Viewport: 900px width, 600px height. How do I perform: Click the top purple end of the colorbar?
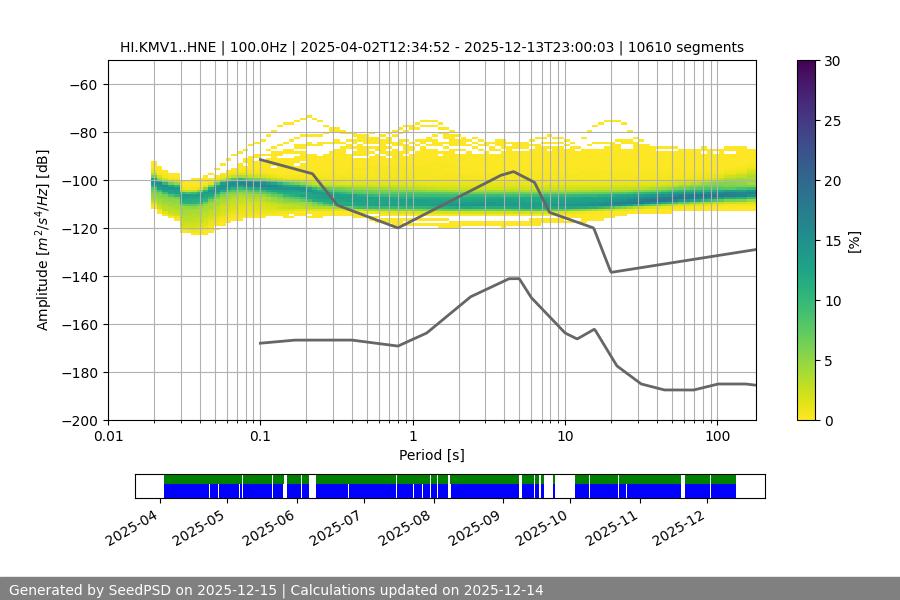pyautogui.click(x=807, y=65)
